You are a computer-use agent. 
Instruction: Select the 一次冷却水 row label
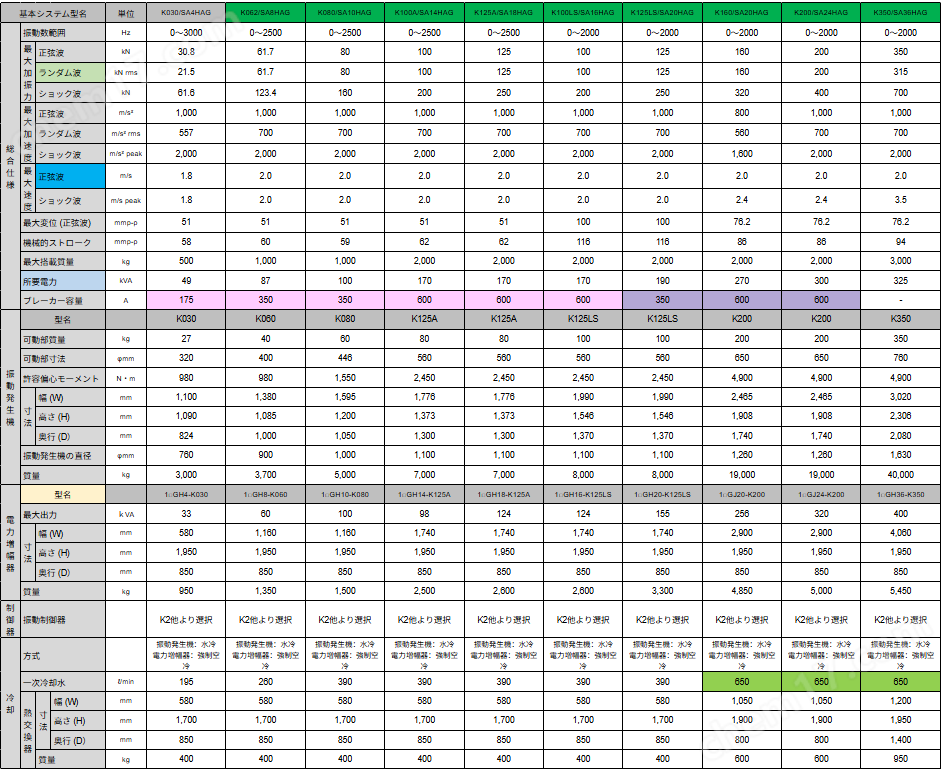click(63, 682)
